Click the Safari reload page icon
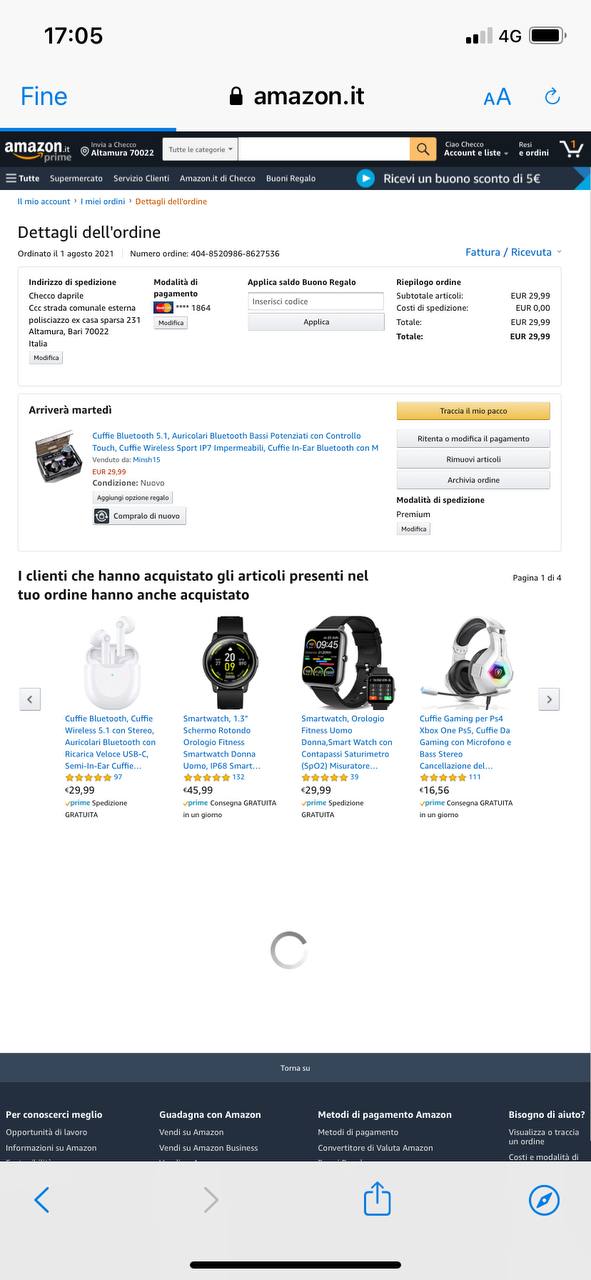The image size is (591, 1280). tap(552, 96)
